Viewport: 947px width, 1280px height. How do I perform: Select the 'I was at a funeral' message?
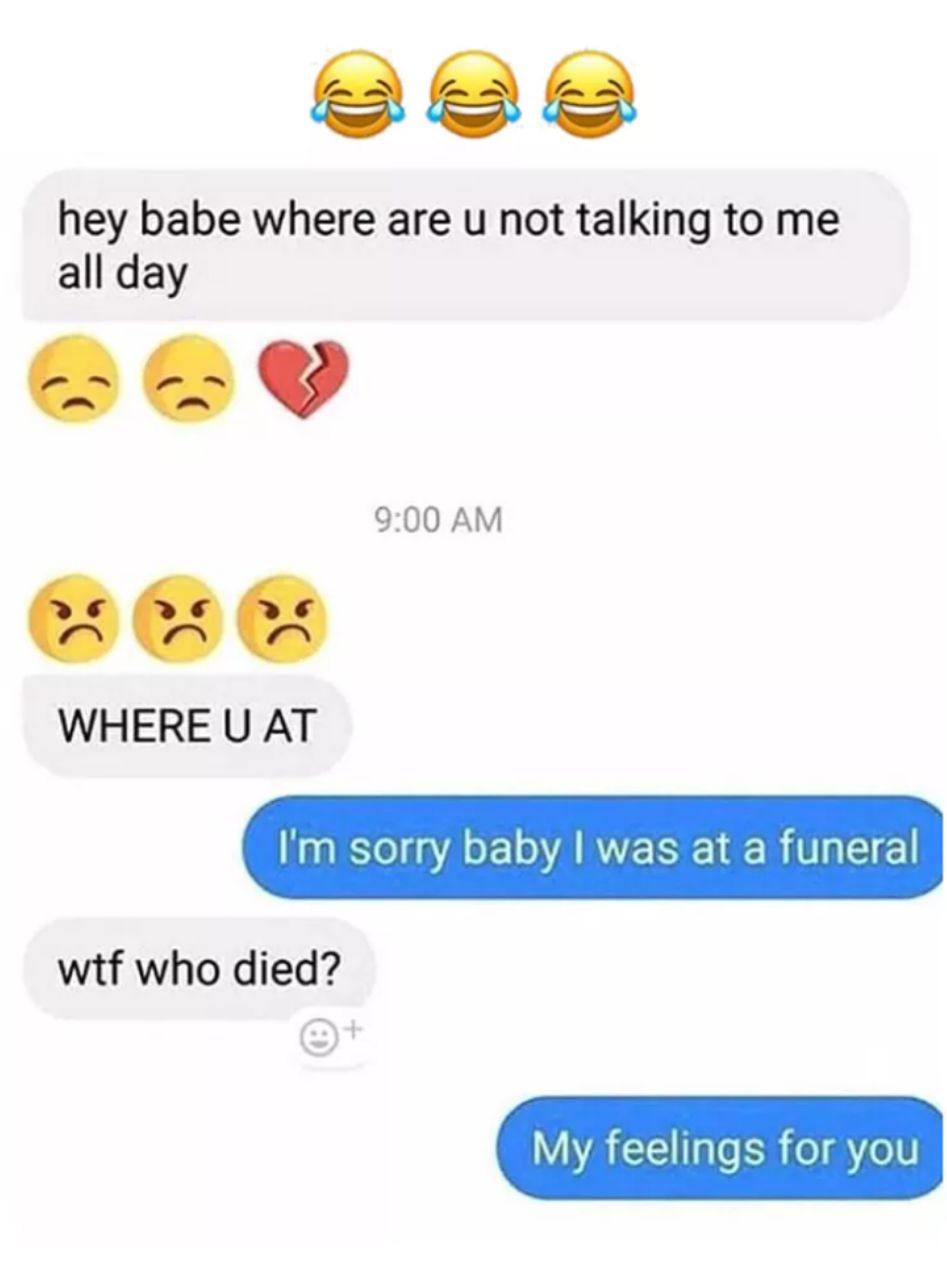click(592, 846)
